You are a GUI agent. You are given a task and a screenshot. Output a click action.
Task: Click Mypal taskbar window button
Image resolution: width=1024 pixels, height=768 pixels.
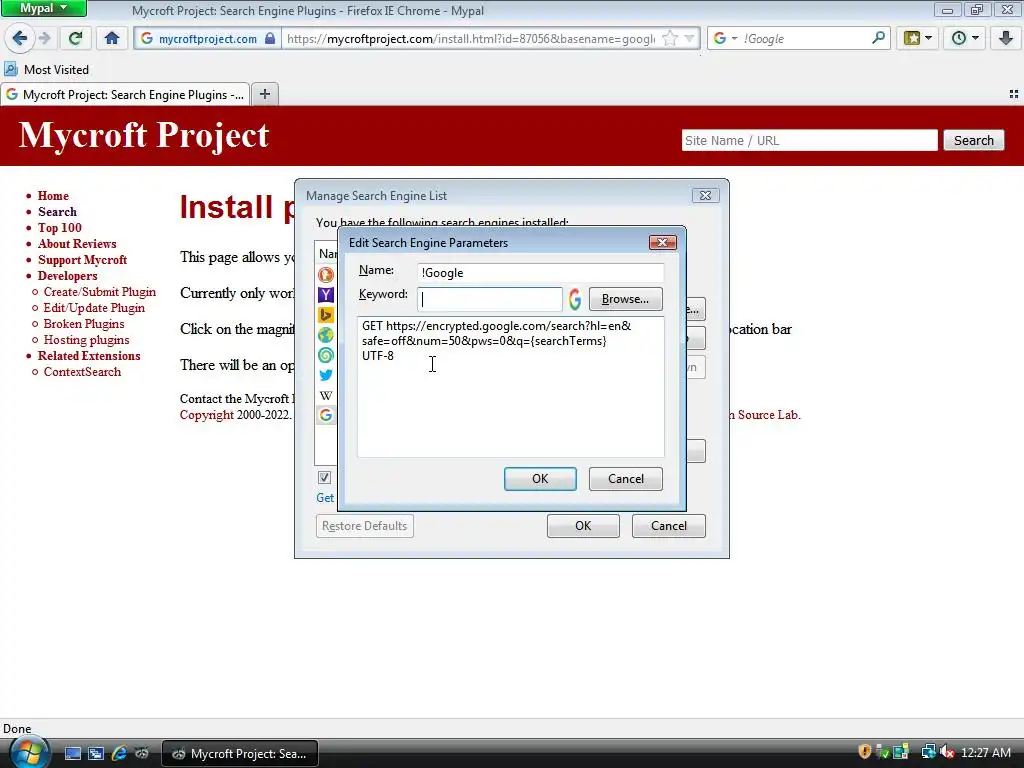240,754
